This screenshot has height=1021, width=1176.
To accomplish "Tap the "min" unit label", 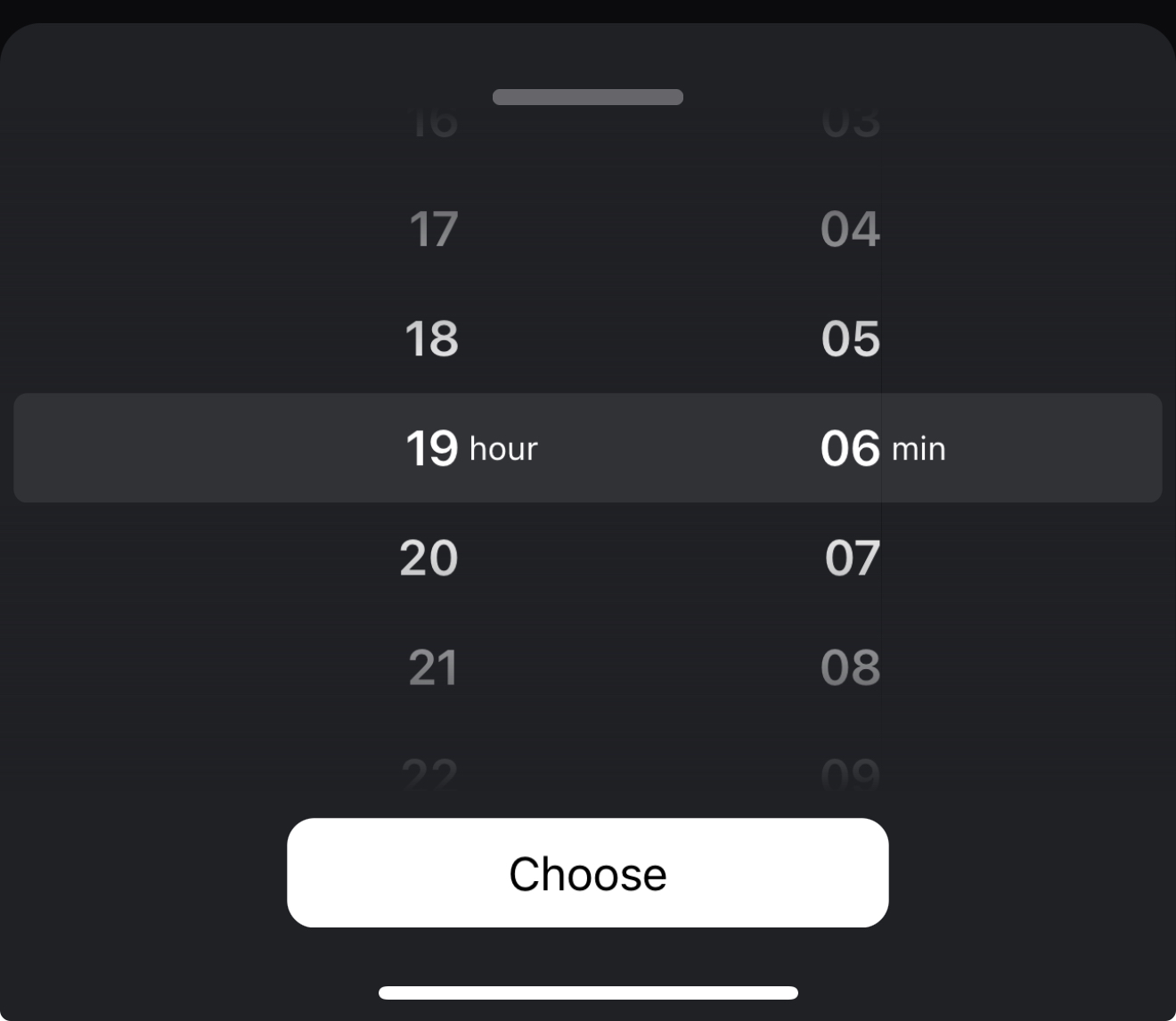I will click(x=919, y=449).
